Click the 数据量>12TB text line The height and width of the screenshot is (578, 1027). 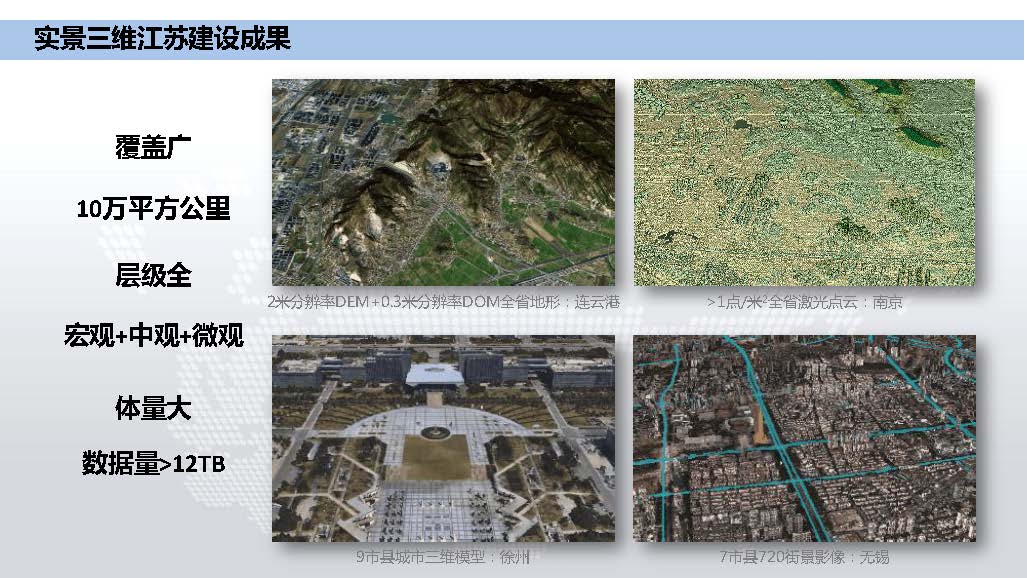153,463
